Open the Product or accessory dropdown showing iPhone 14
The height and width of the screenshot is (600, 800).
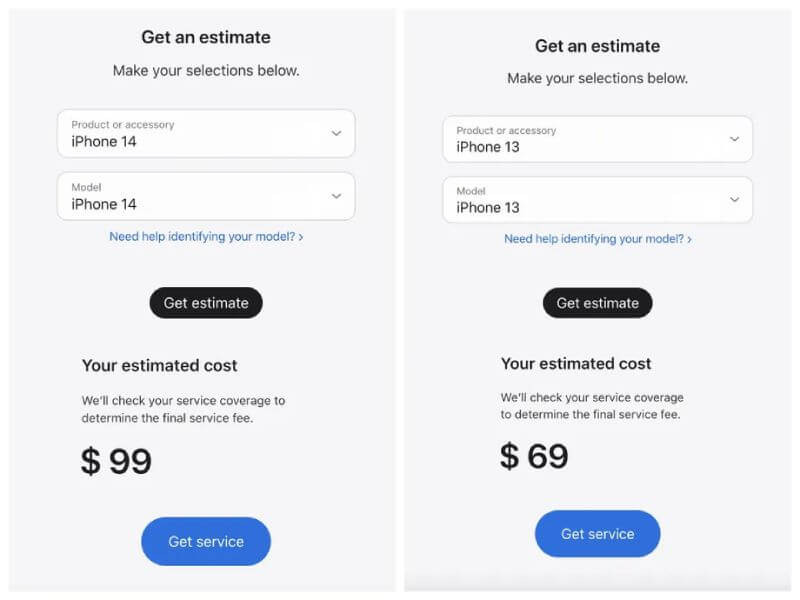pyautogui.click(x=205, y=133)
